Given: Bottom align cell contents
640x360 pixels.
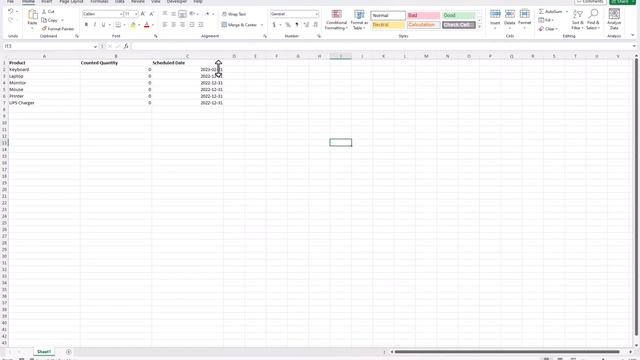Looking at the screenshot, I should pos(182,14).
